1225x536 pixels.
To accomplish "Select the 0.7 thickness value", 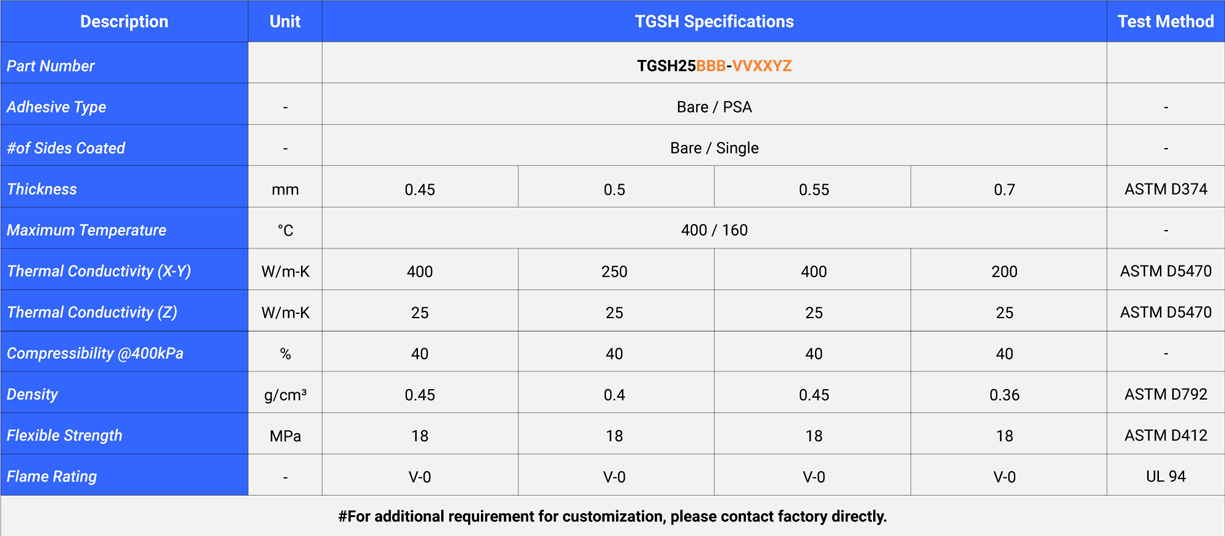I will [1004, 189].
